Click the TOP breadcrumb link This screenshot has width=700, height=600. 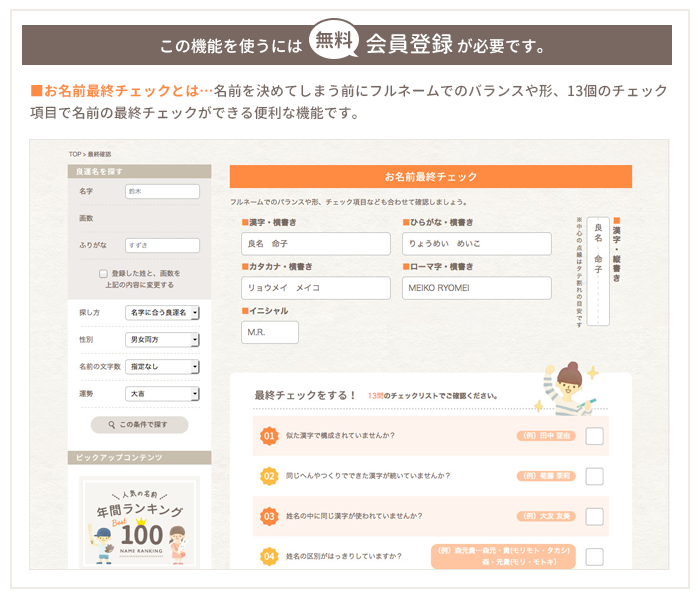pos(75,154)
